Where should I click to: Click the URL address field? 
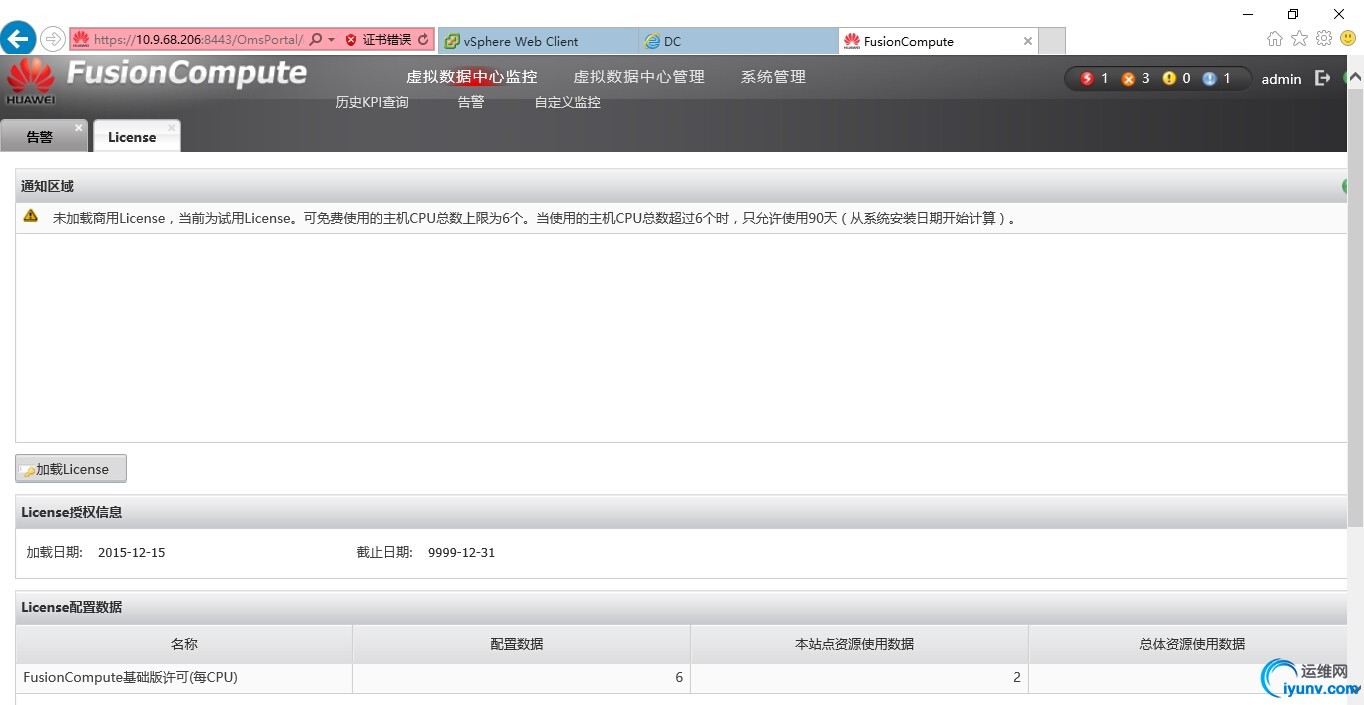pos(198,40)
